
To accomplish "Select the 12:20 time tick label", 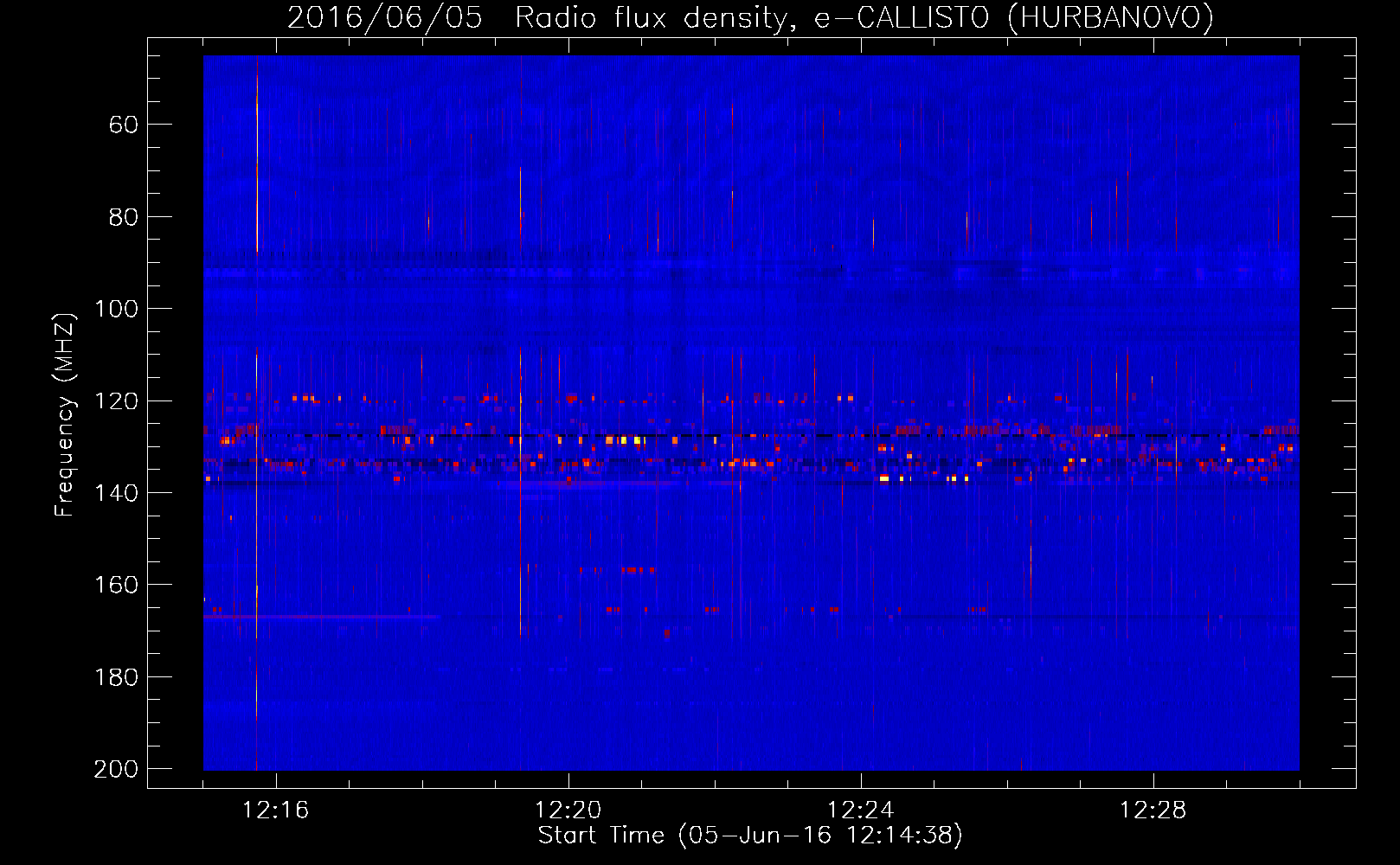I will click(568, 811).
